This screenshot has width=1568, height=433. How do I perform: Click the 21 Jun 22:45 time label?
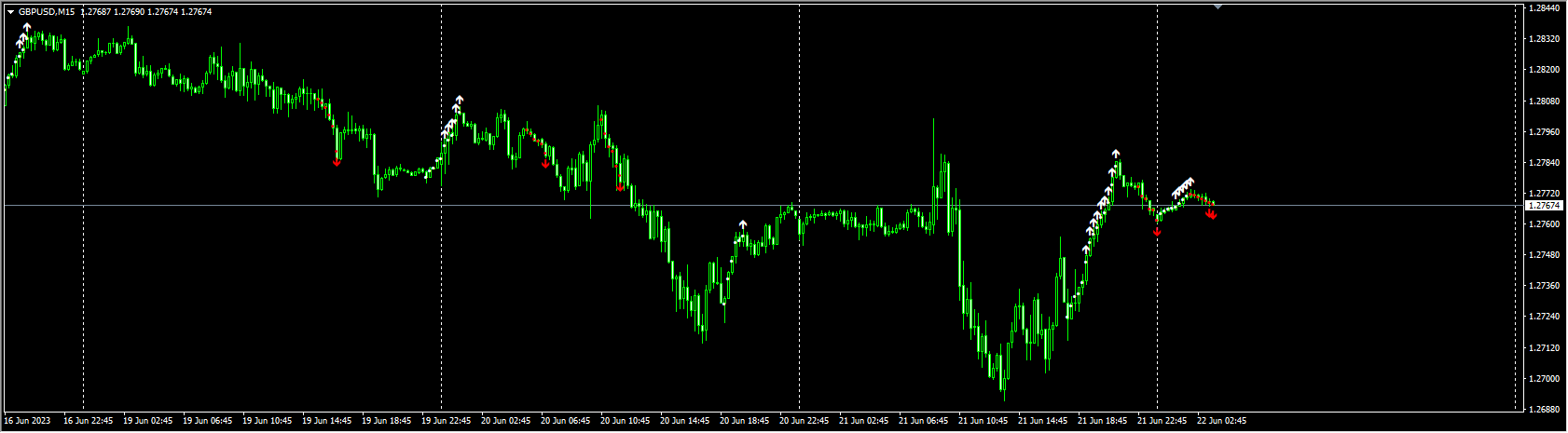(x=1162, y=421)
